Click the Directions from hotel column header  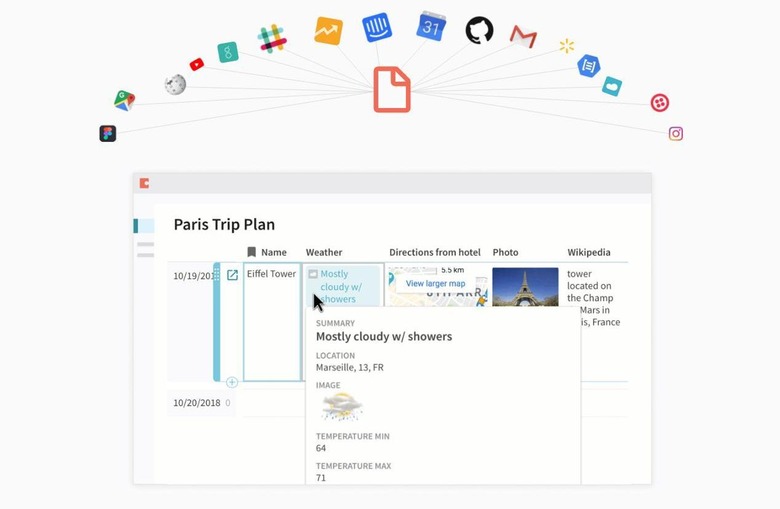click(435, 252)
